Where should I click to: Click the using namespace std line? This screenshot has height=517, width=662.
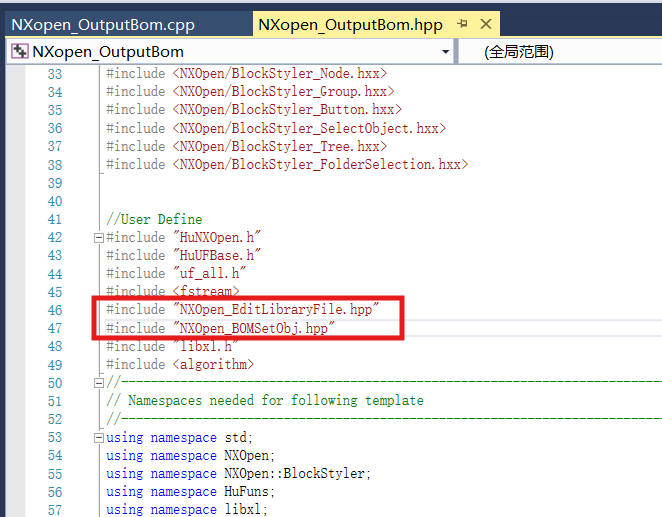tap(179, 438)
